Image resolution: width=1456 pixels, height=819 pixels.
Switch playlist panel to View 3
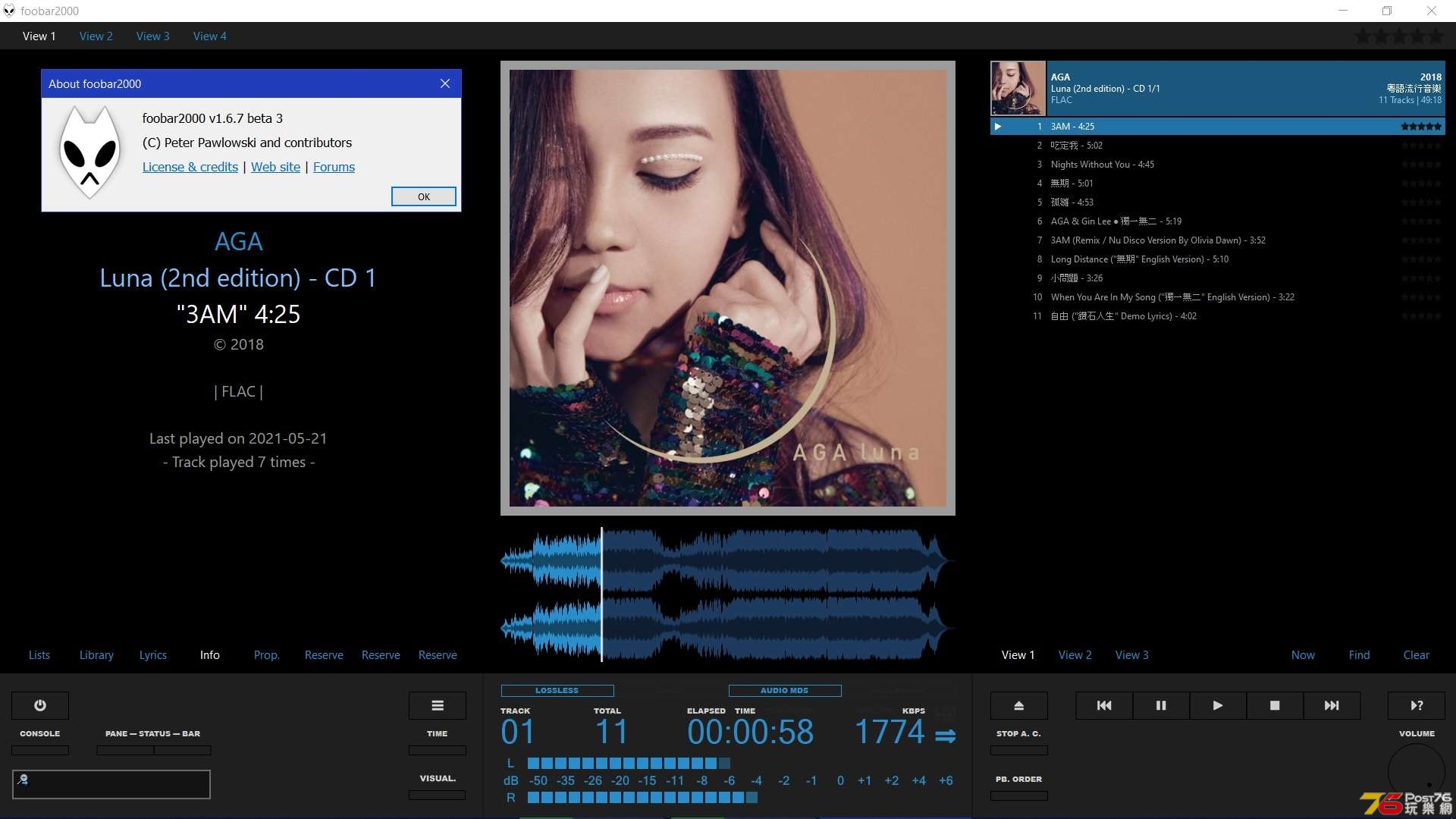[1132, 655]
